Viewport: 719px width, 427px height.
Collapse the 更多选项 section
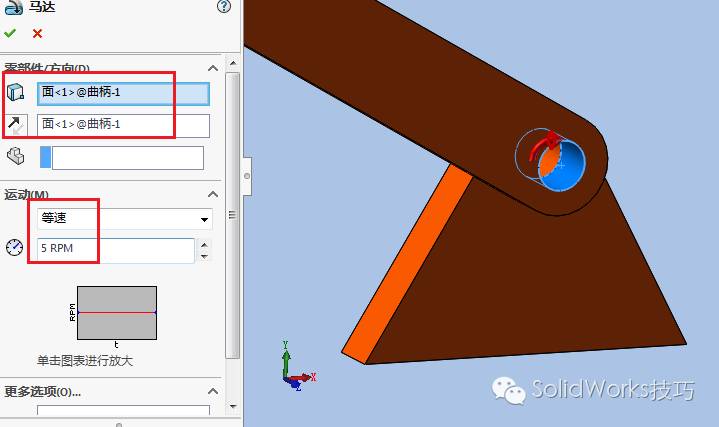coord(212,391)
